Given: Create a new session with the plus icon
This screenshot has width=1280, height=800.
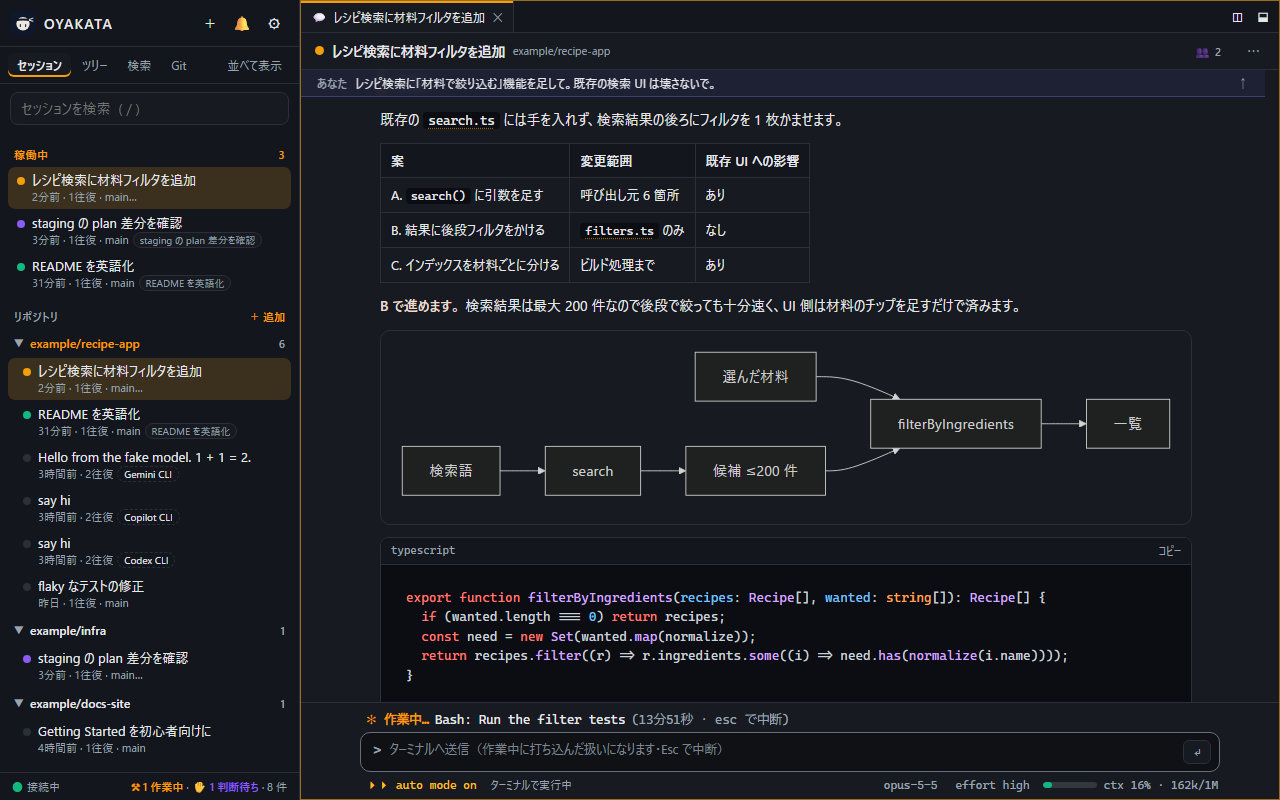Looking at the screenshot, I should click(x=210, y=24).
